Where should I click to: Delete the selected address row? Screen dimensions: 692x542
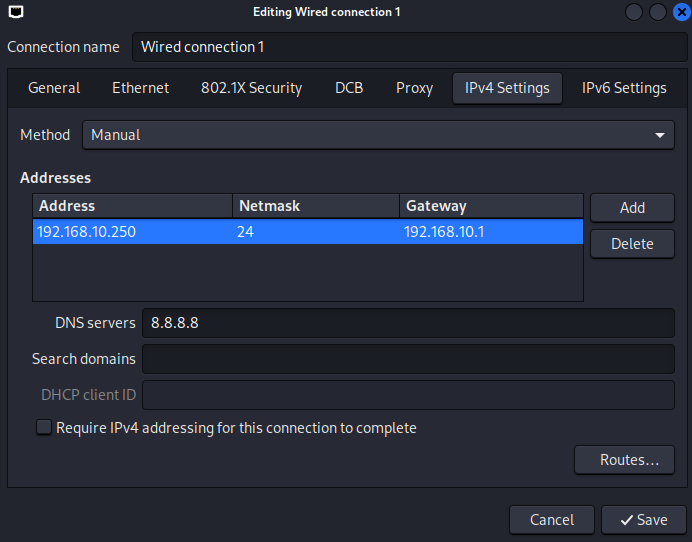632,244
